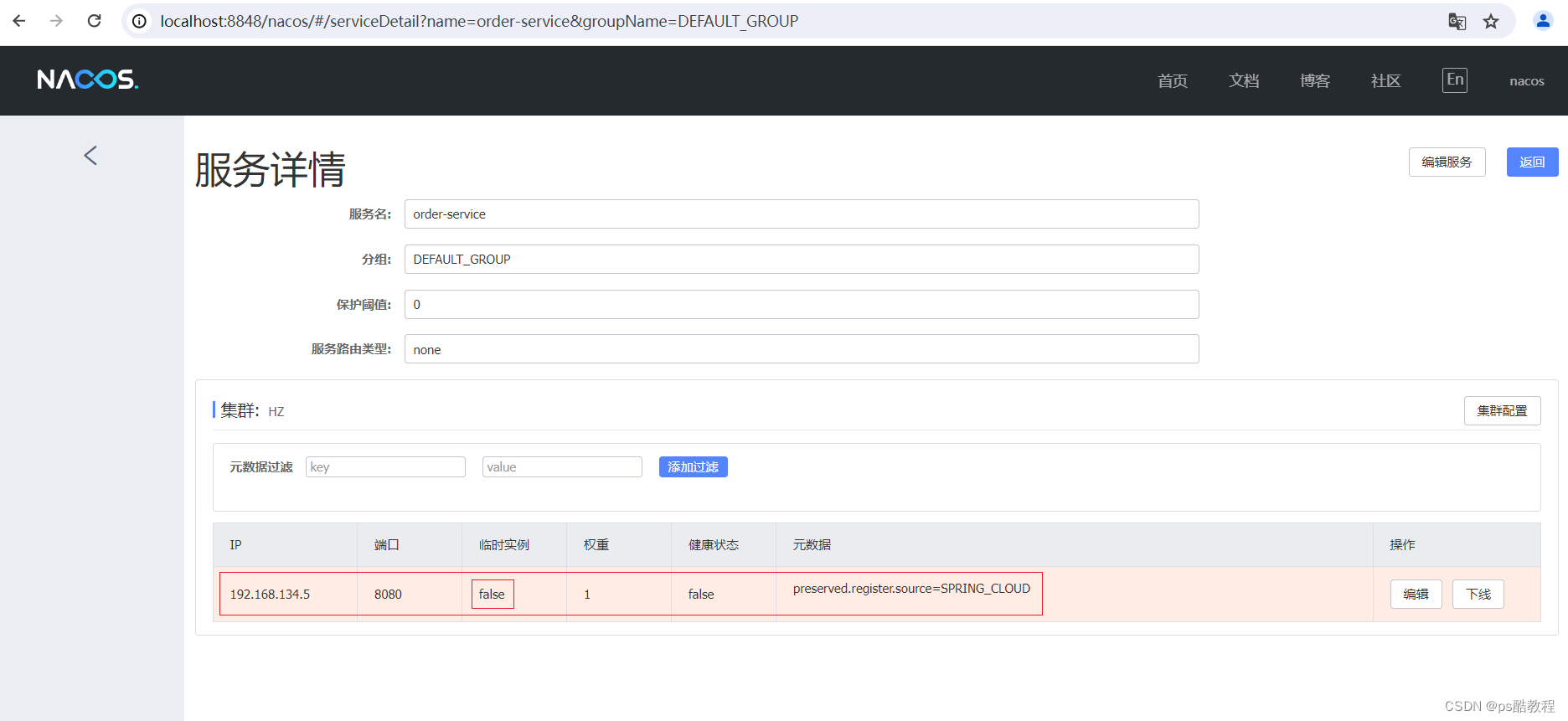Reload the page with the refresh icon
This screenshot has width=1568, height=721.
(x=94, y=21)
